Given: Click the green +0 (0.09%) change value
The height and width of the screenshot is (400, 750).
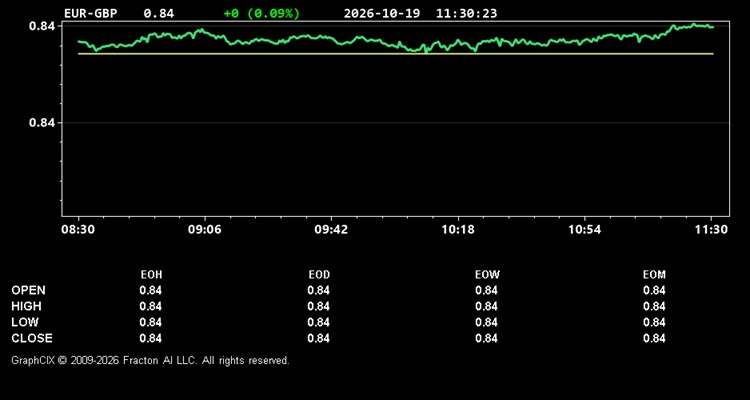Looking at the screenshot, I should (262, 13).
